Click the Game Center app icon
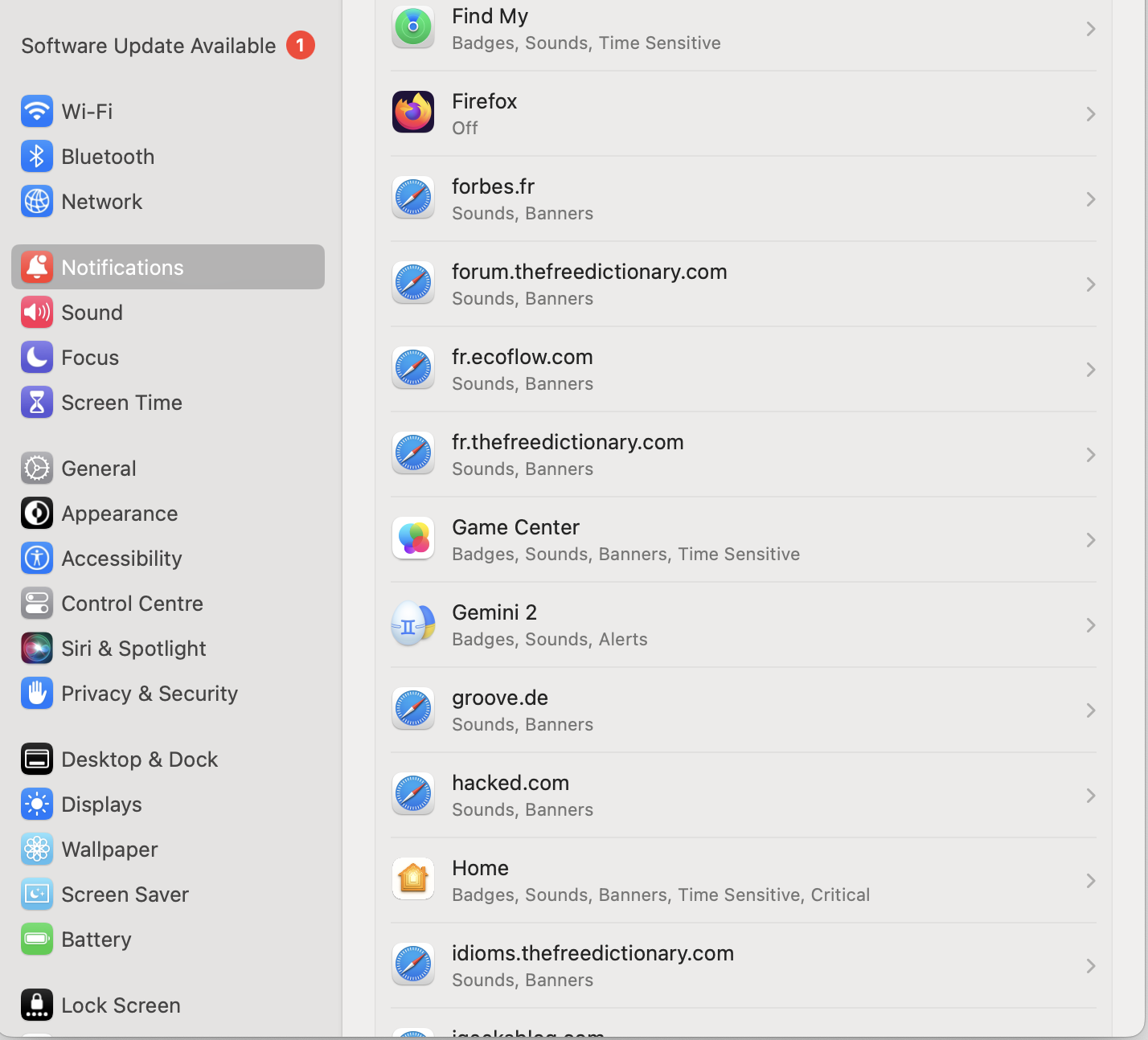The image size is (1148, 1040). pos(413,538)
